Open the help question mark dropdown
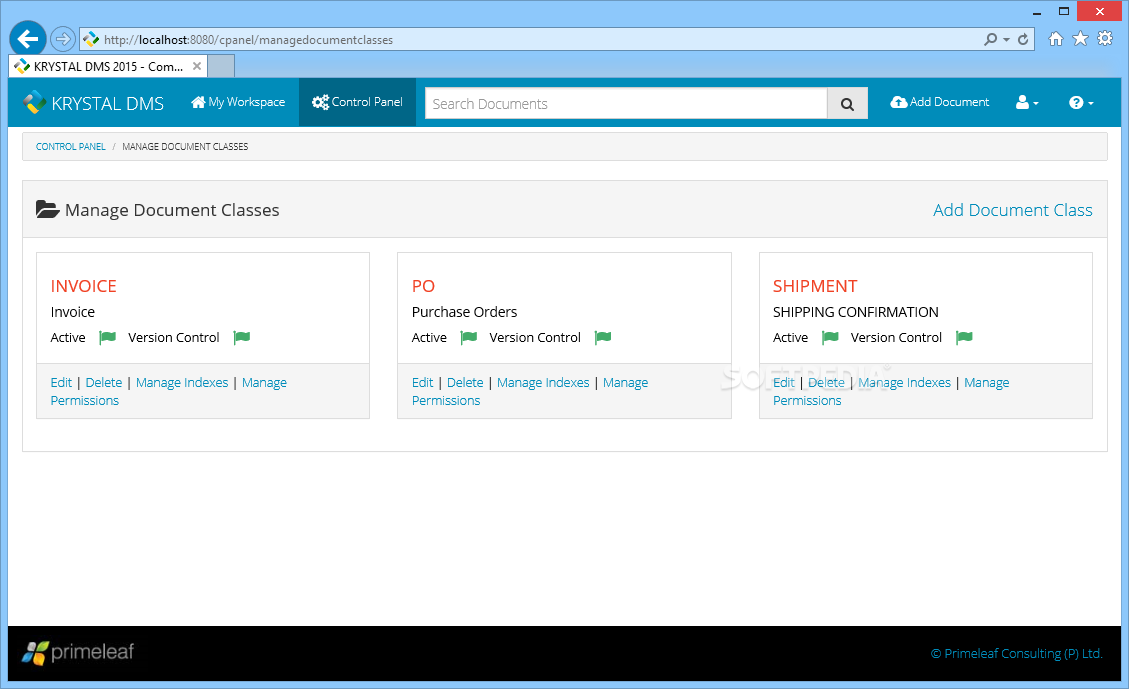Image resolution: width=1129 pixels, height=689 pixels. tap(1081, 103)
